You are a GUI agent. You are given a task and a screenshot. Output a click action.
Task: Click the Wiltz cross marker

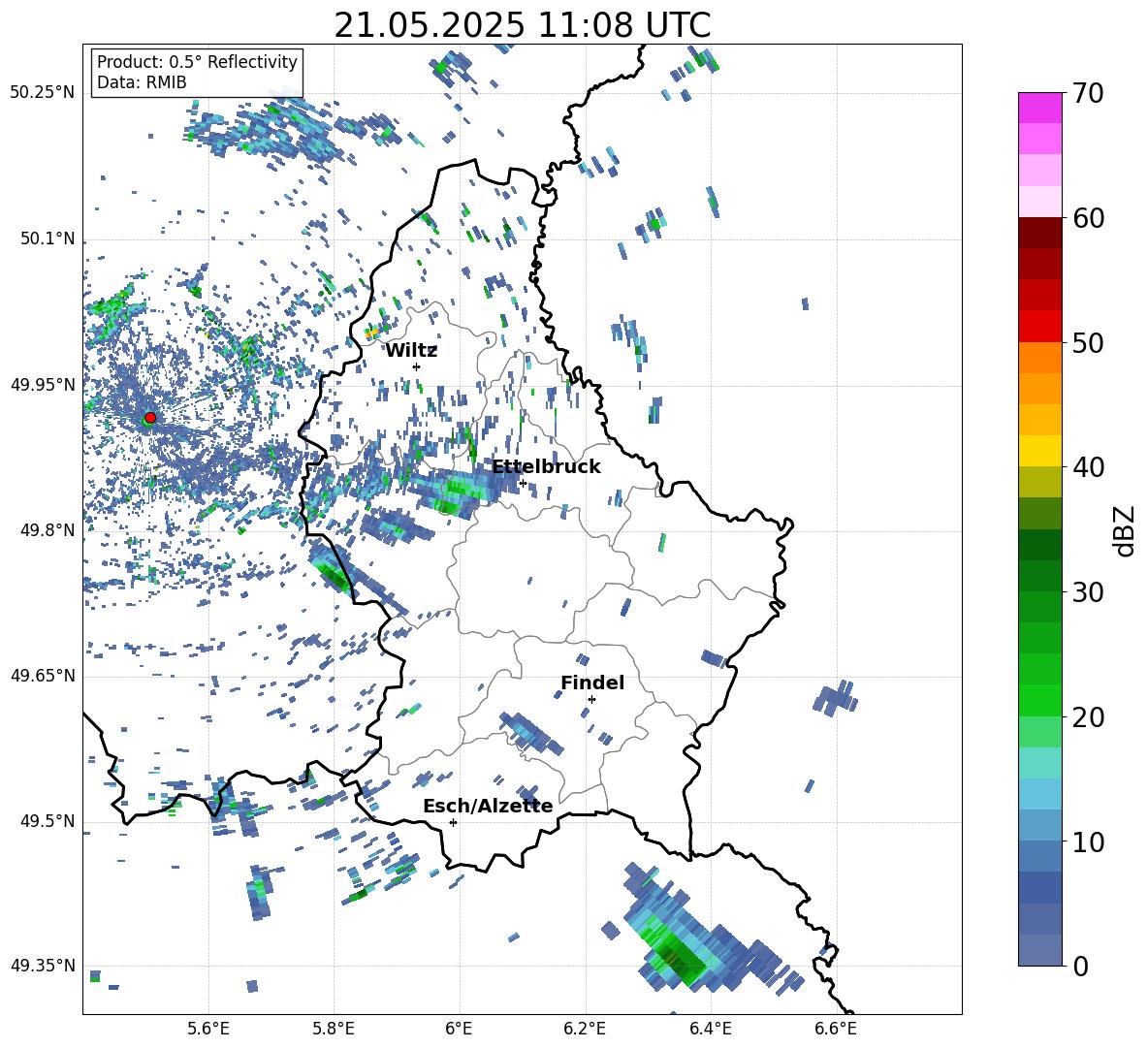coord(417,367)
